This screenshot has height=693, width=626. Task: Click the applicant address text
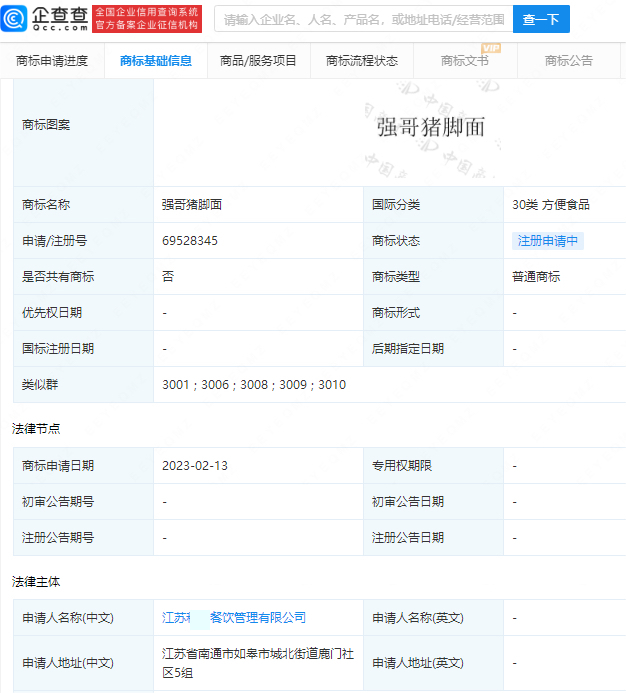pos(258,662)
